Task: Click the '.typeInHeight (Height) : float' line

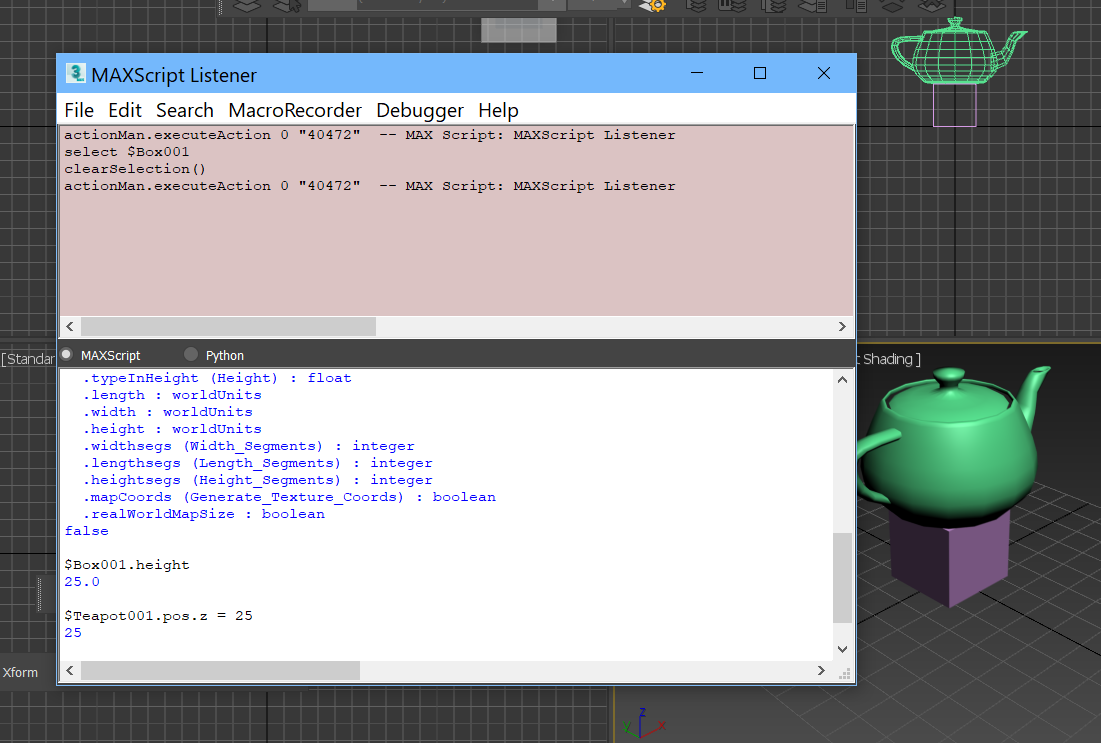Action: coord(217,378)
